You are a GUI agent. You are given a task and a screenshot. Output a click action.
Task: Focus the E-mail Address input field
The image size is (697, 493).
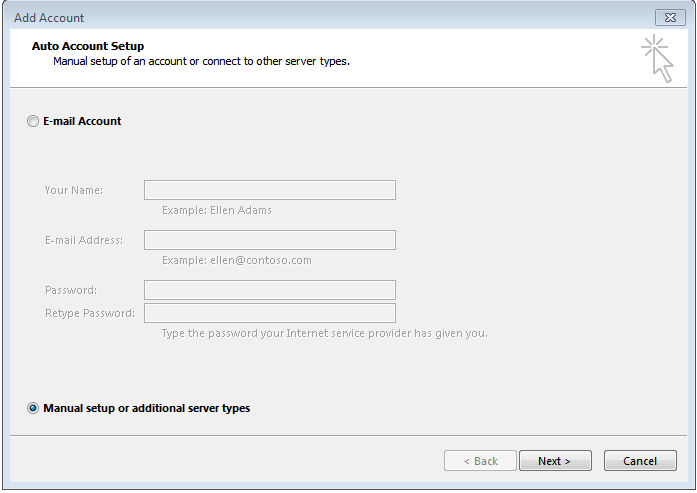pos(269,240)
